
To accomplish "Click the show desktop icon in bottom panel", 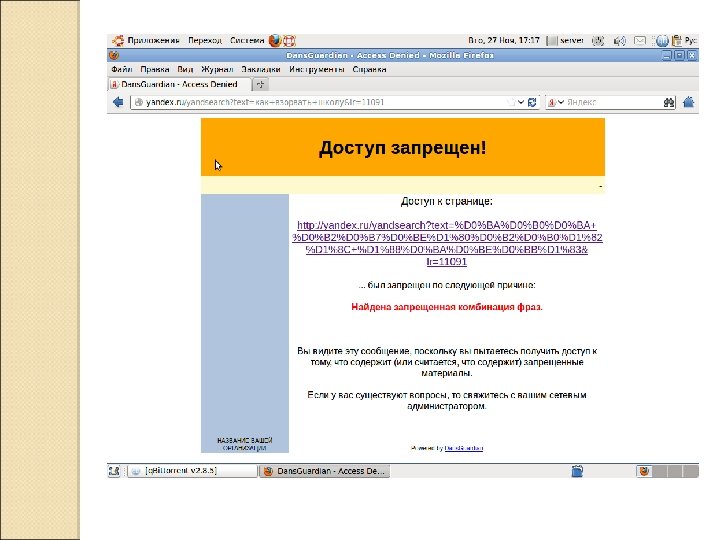I will coord(114,471).
